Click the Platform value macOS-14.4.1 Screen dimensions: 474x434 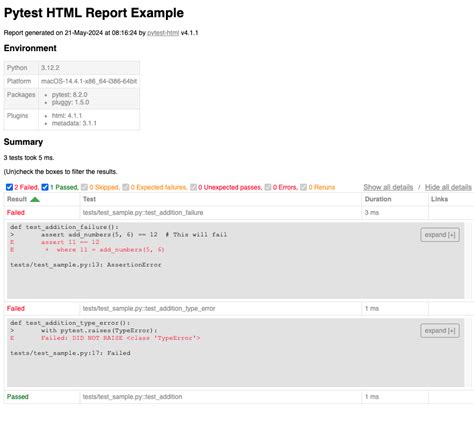[89, 81]
